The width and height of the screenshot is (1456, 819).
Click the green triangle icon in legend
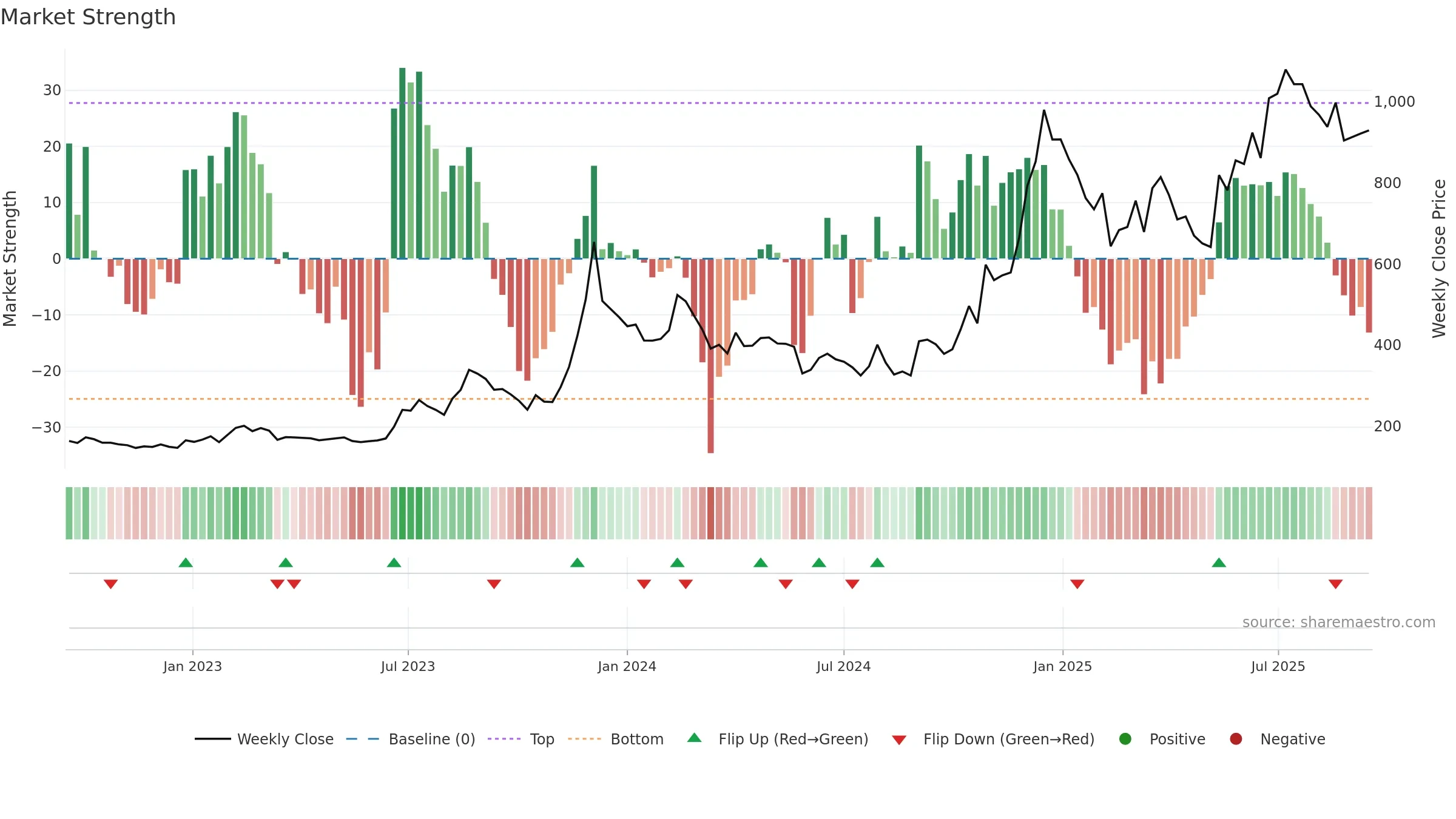coord(695,738)
